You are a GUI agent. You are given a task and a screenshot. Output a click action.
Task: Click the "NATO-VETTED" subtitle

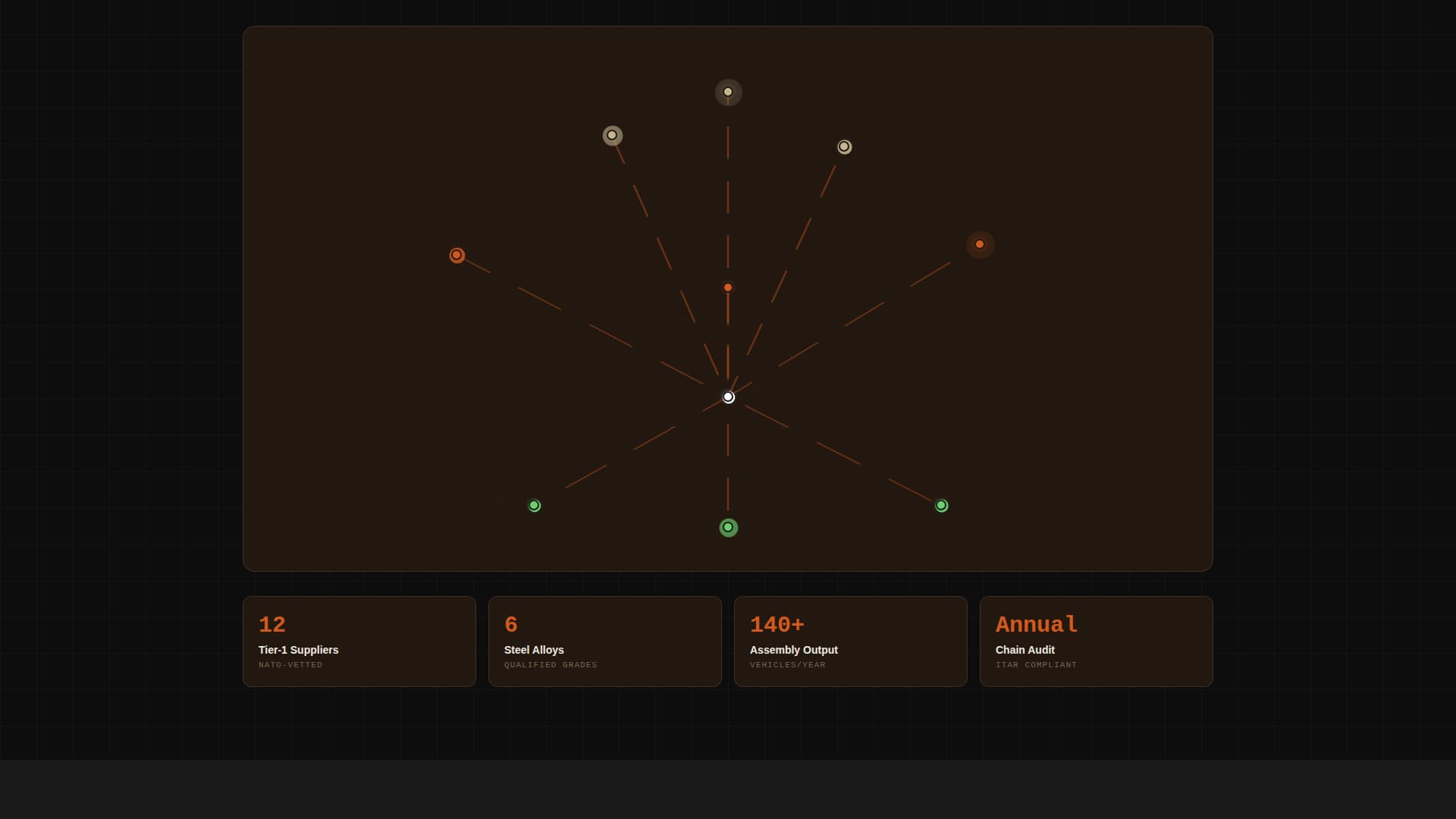click(290, 665)
